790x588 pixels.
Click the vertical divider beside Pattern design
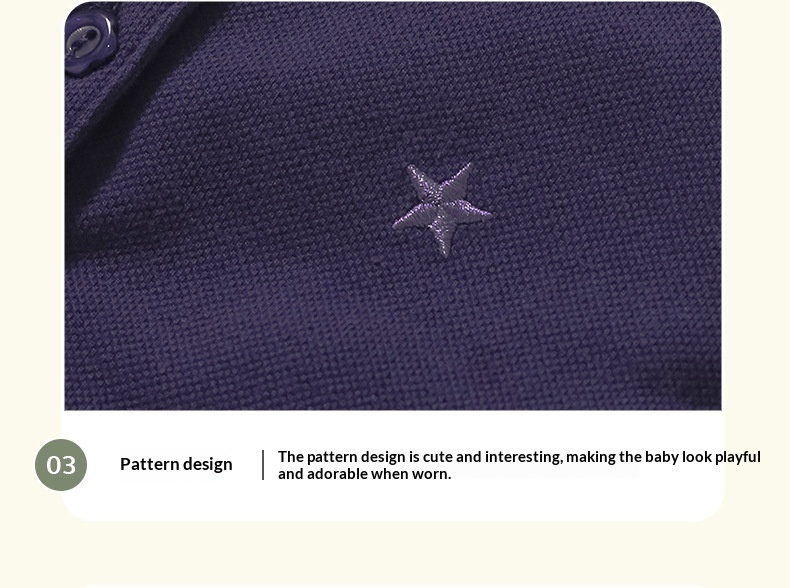(263, 465)
